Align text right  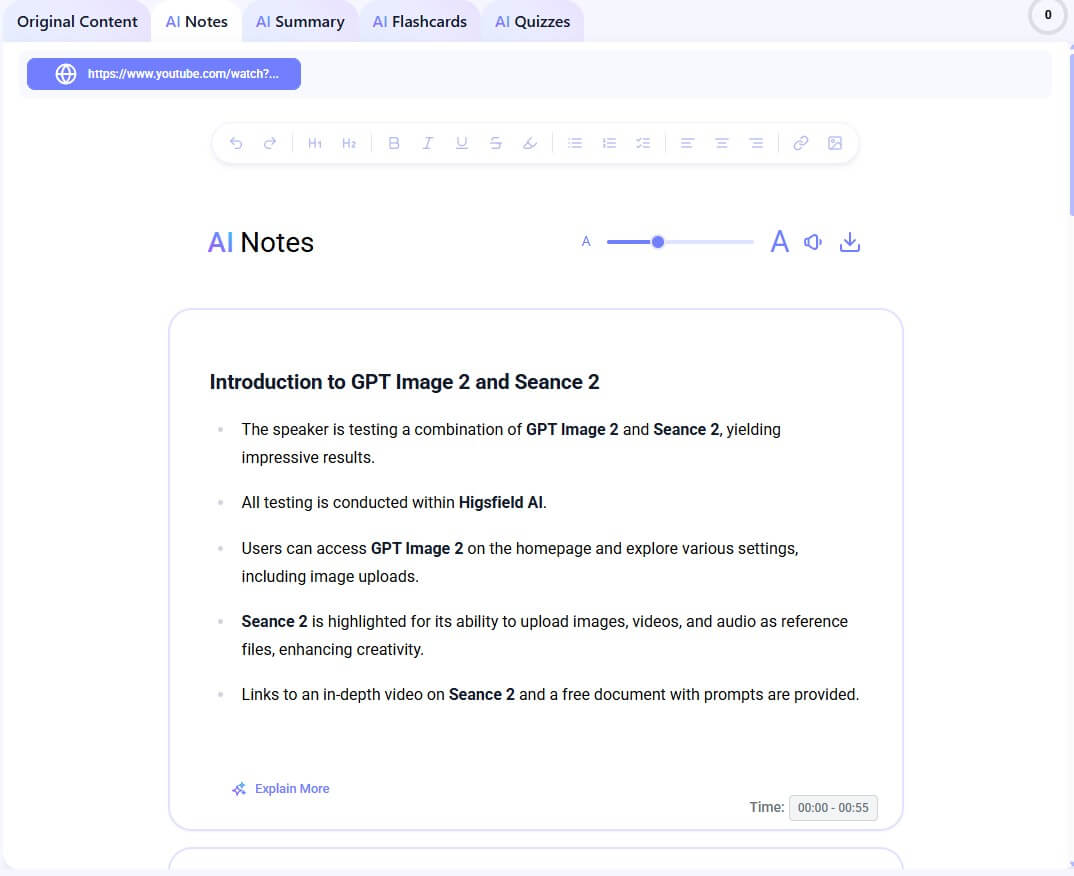755,143
